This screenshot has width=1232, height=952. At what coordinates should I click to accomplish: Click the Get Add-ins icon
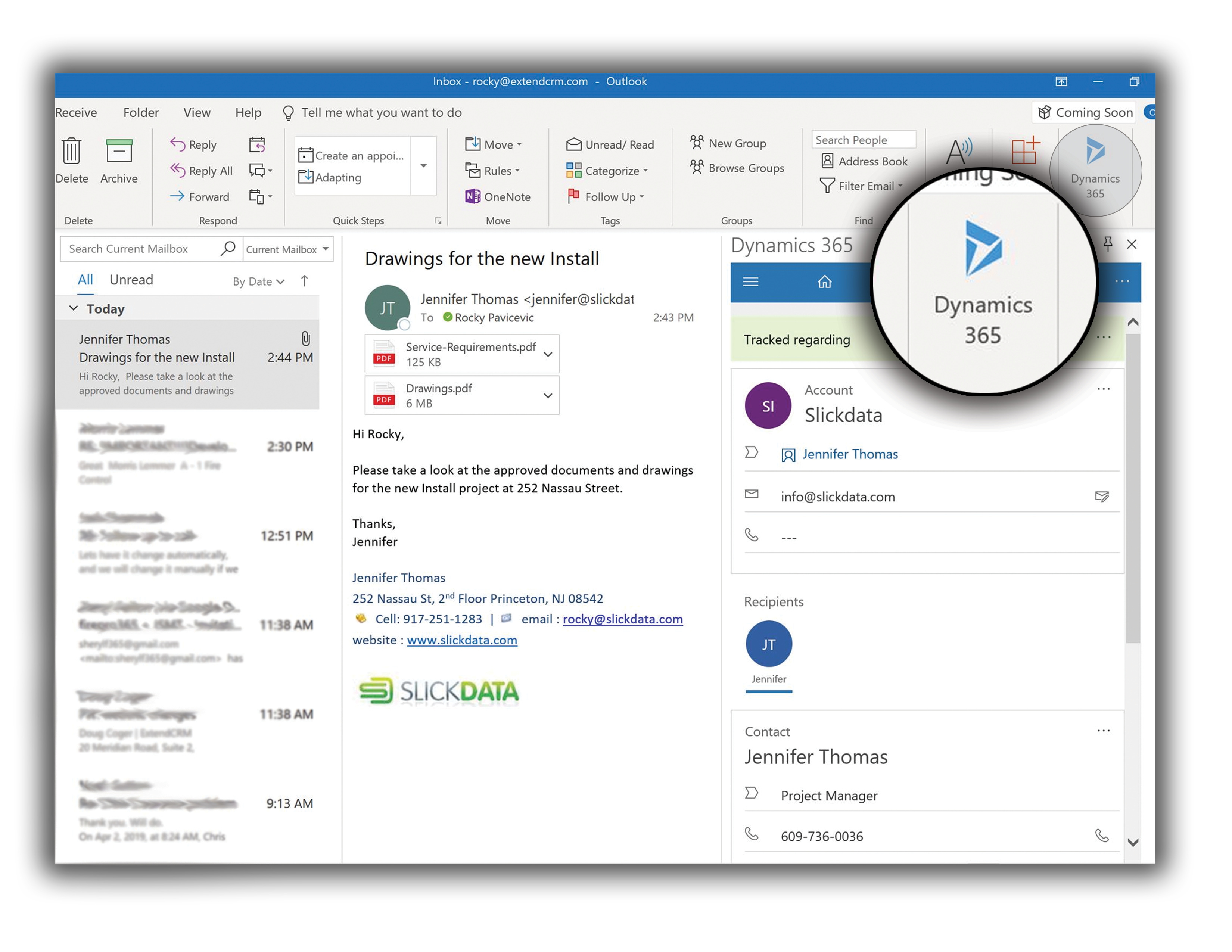(1025, 150)
